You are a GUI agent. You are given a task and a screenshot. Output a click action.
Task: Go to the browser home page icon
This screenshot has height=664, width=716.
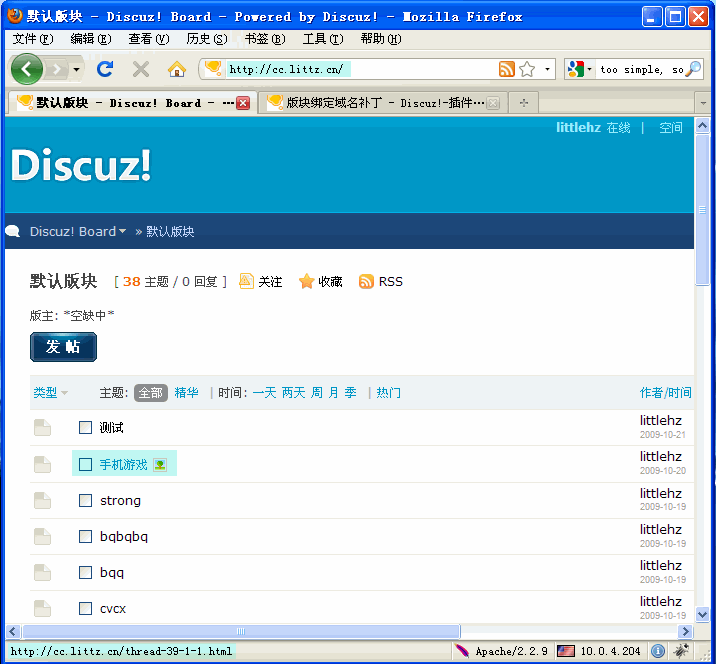tap(177, 69)
